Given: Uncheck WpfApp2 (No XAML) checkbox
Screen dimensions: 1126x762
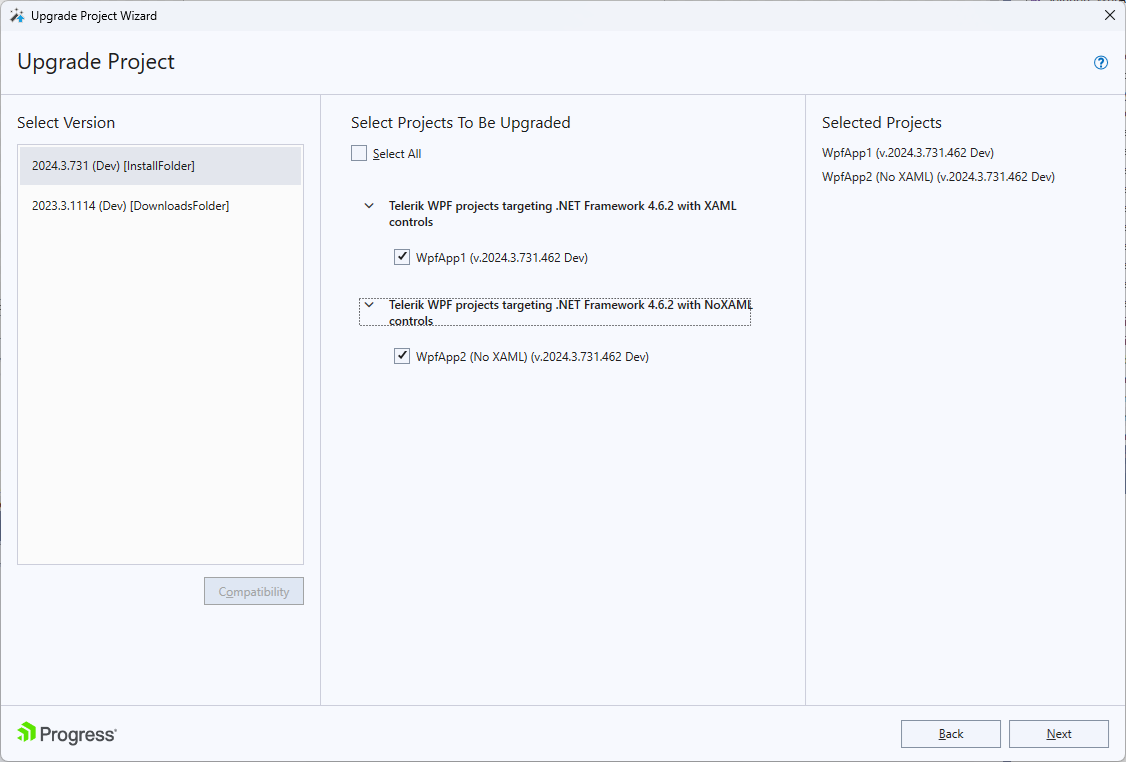Looking at the screenshot, I should coord(401,355).
